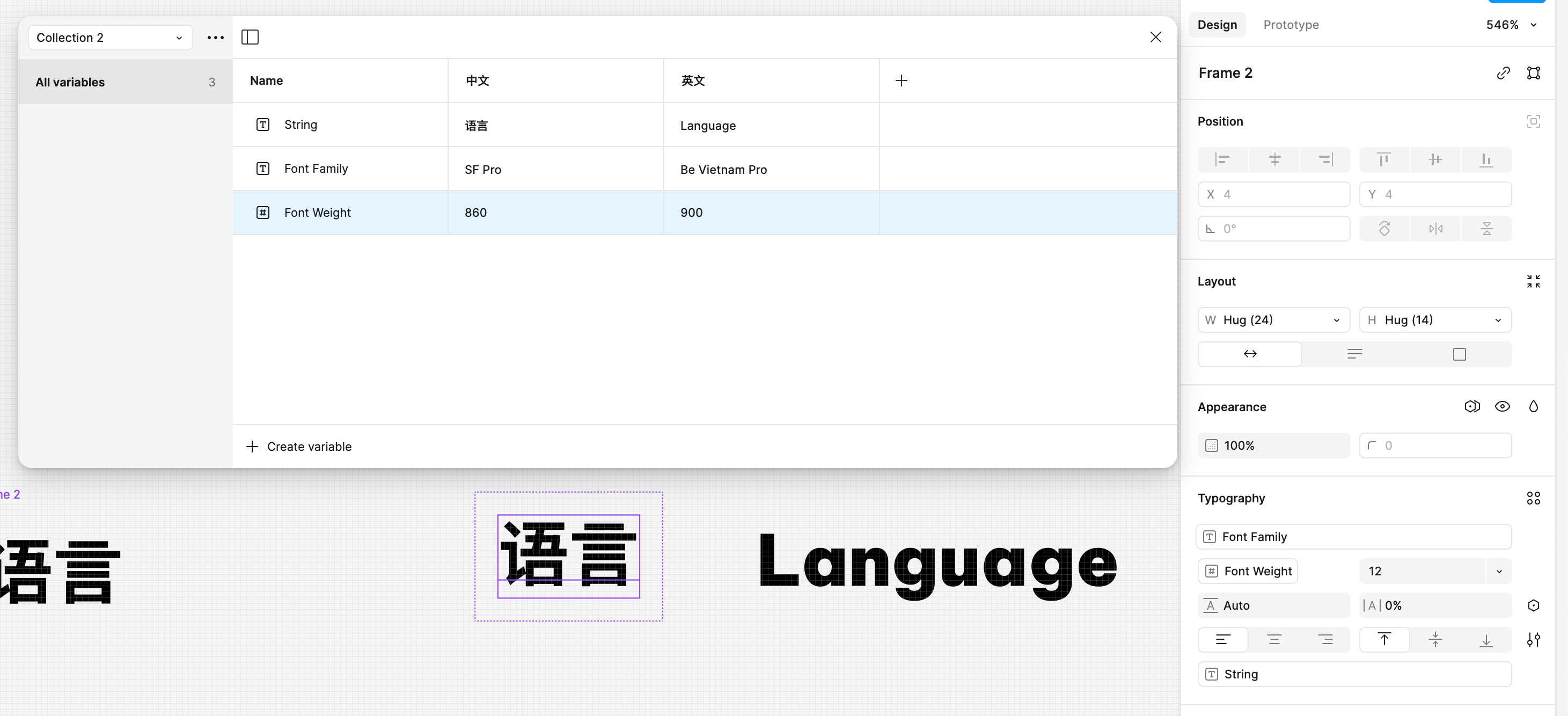Click the frame resize-to-fit icon beside Frame 2
The image size is (1568, 716).
[1533, 73]
